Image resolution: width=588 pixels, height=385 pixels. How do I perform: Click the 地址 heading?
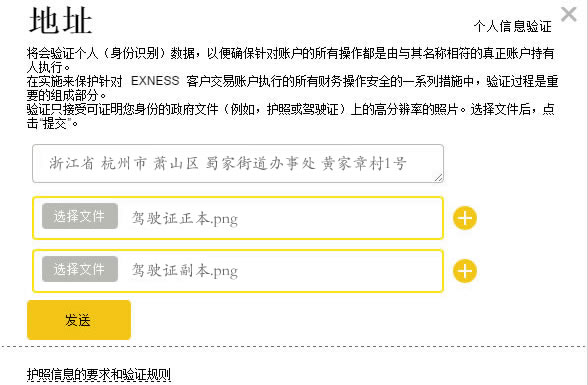pyautogui.click(x=60, y=21)
